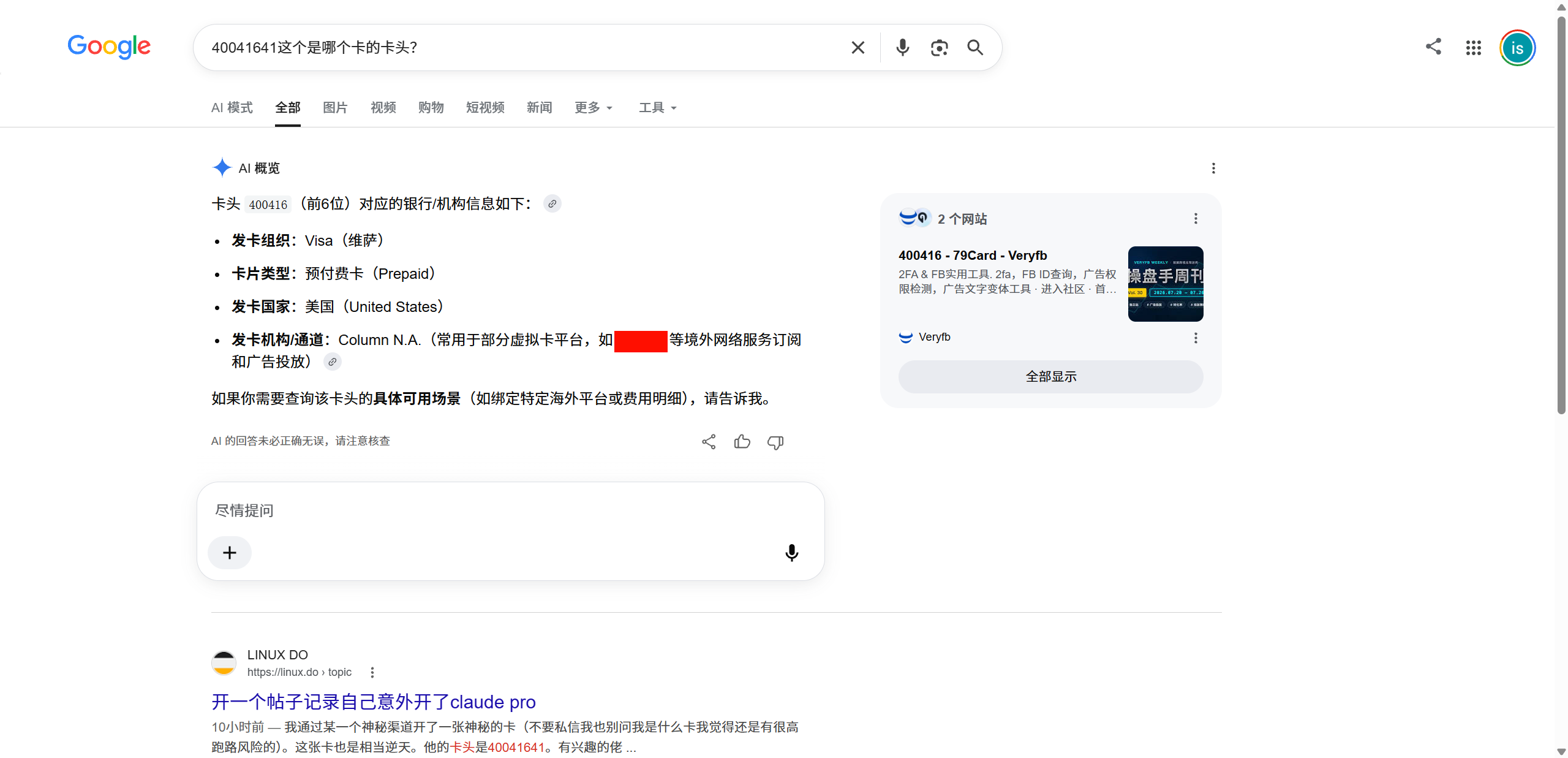
Task: Start voice search with the microphone icon in the search bar
Action: pos(902,48)
